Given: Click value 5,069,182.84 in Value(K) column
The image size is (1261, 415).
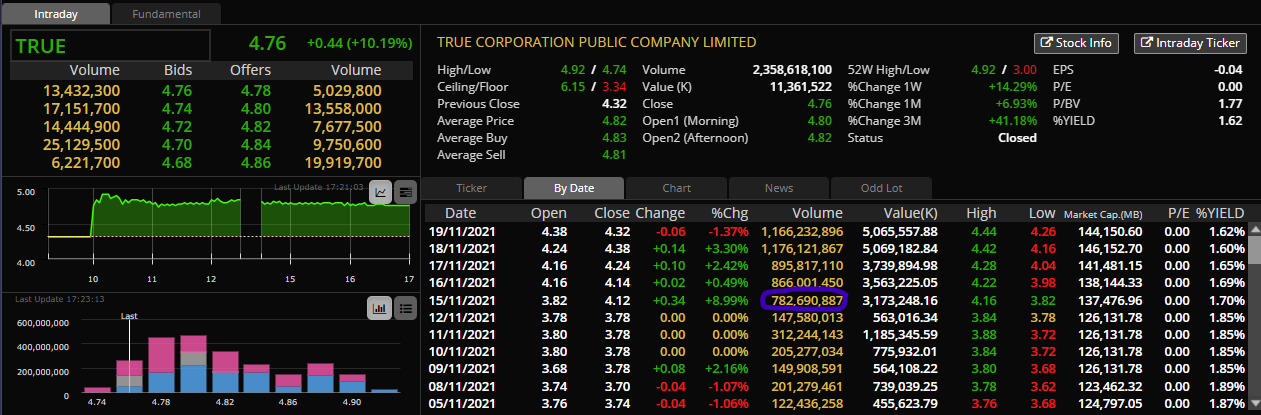Looking at the screenshot, I should pyautogui.click(x=899, y=248).
